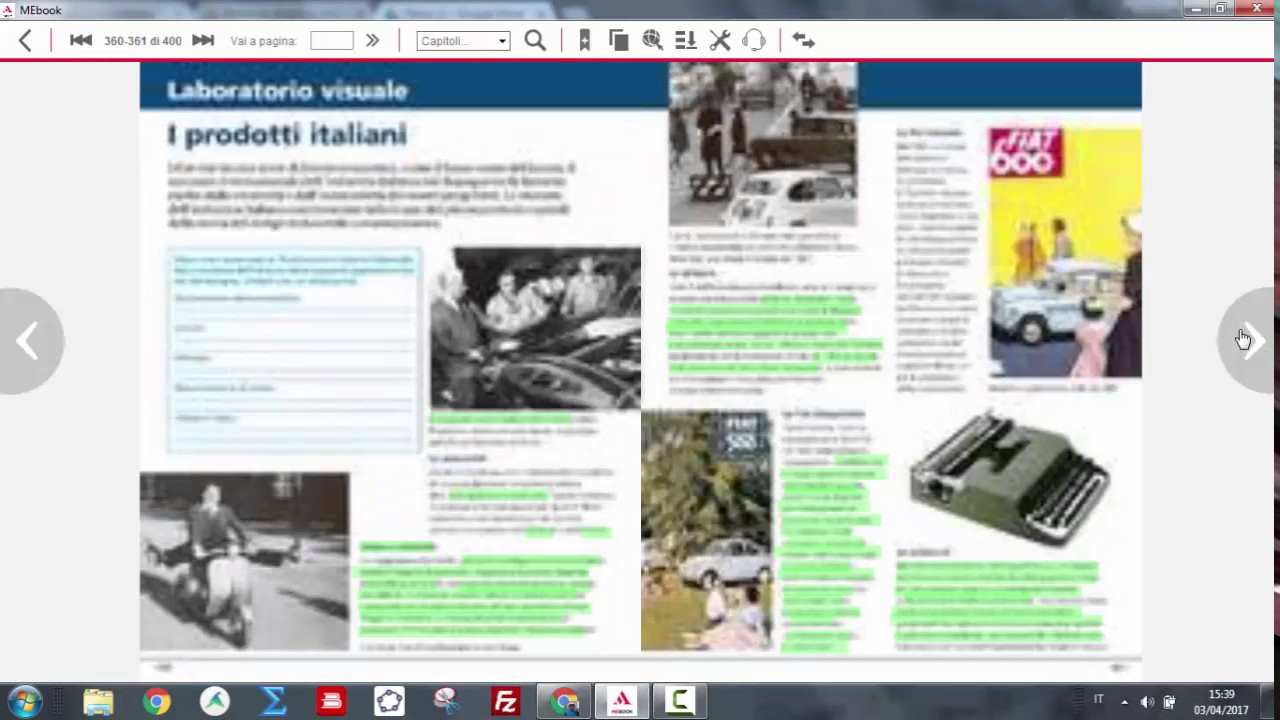This screenshot has width=1280, height=720.
Task: Click the green typewriter photo
Action: [x=1009, y=477]
